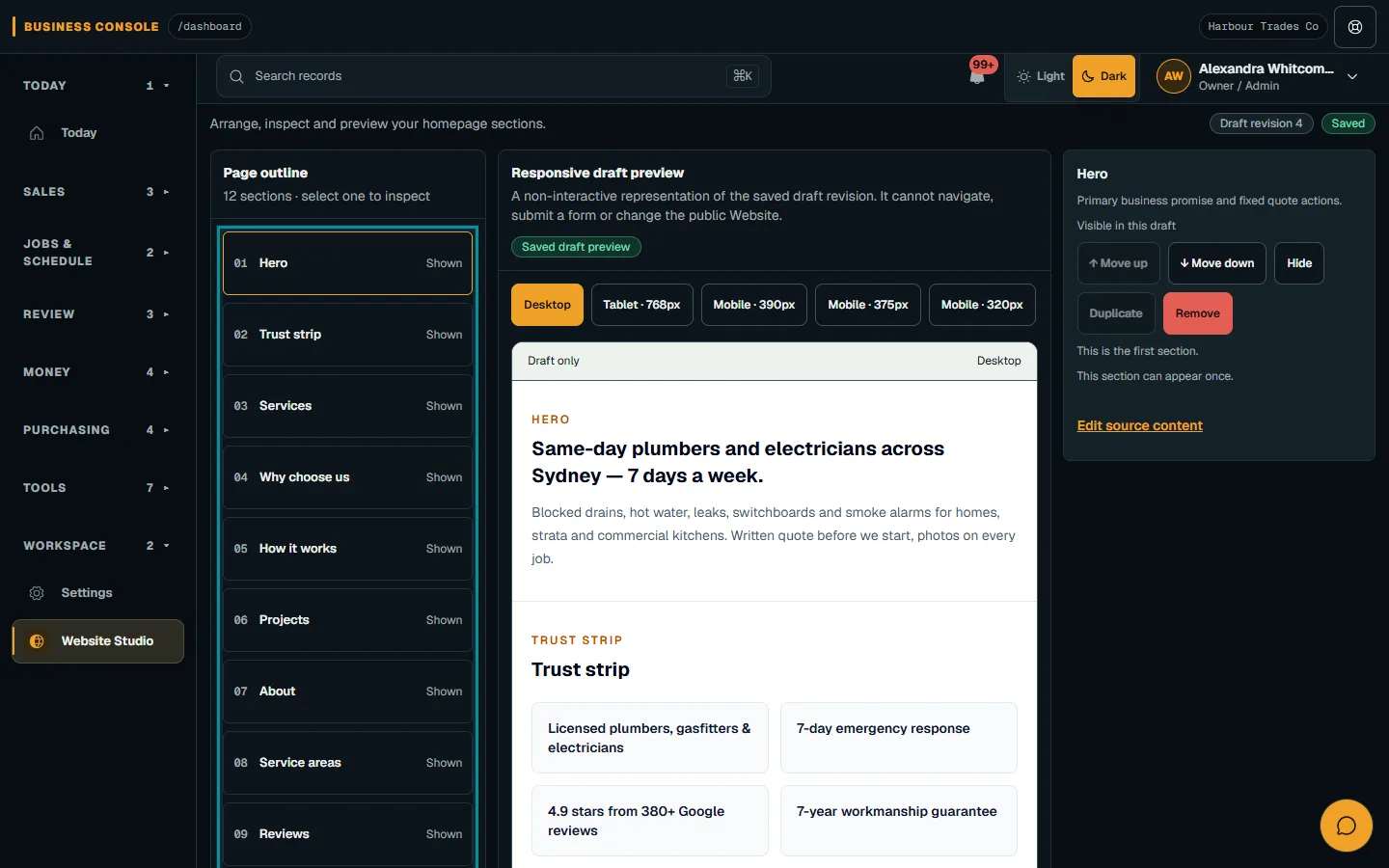Click the ⌘K shortcut badge

click(x=743, y=76)
